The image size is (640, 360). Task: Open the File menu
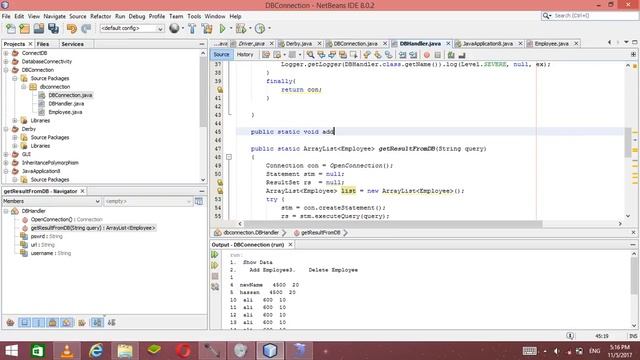pos(6,16)
